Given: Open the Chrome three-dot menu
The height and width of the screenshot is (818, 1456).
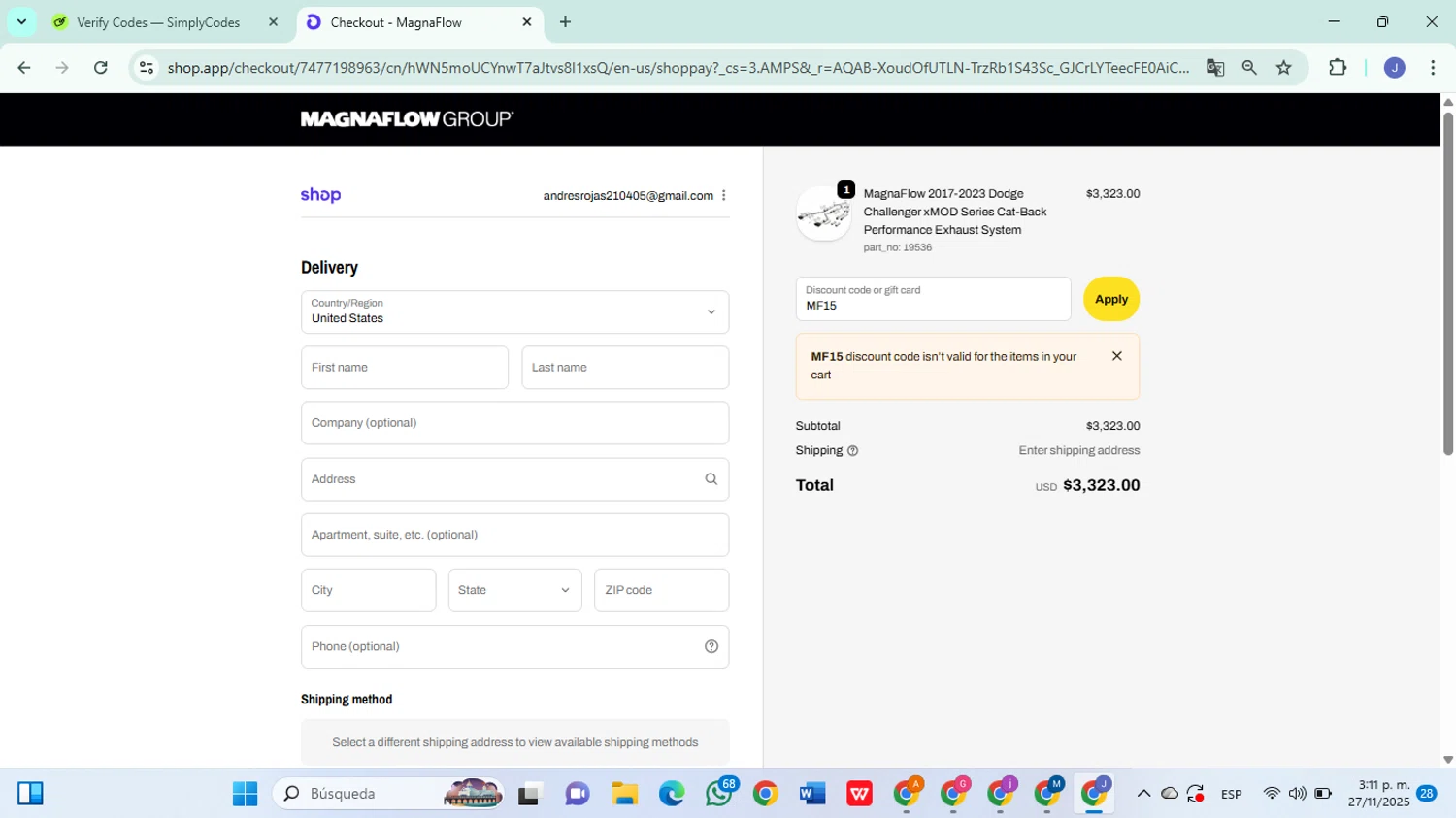Looking at the screenshot, I should coord(1433,67).
